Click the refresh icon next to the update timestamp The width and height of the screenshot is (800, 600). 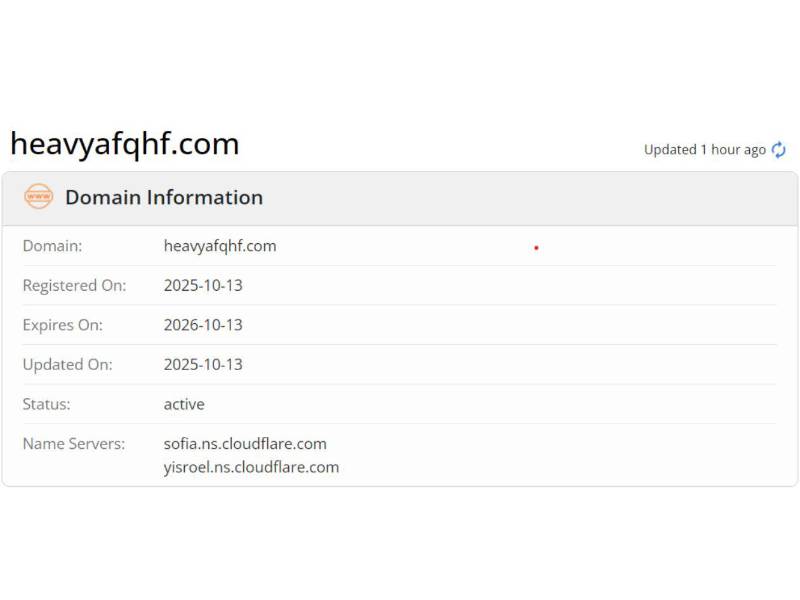(x=778, y=148)
